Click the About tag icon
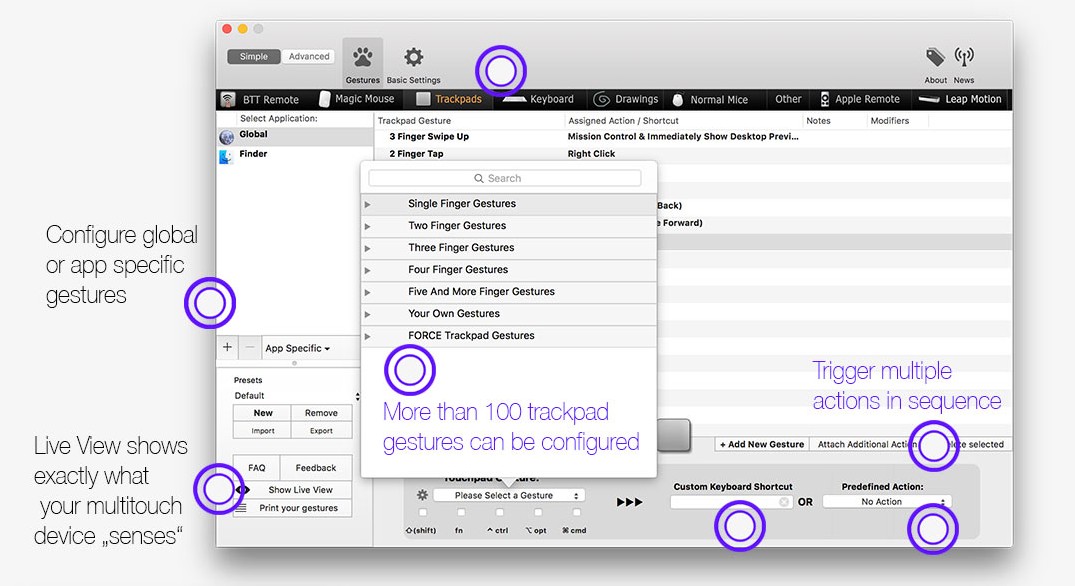1075x586 pixels. pyautogui.click(x=935, y=57)
